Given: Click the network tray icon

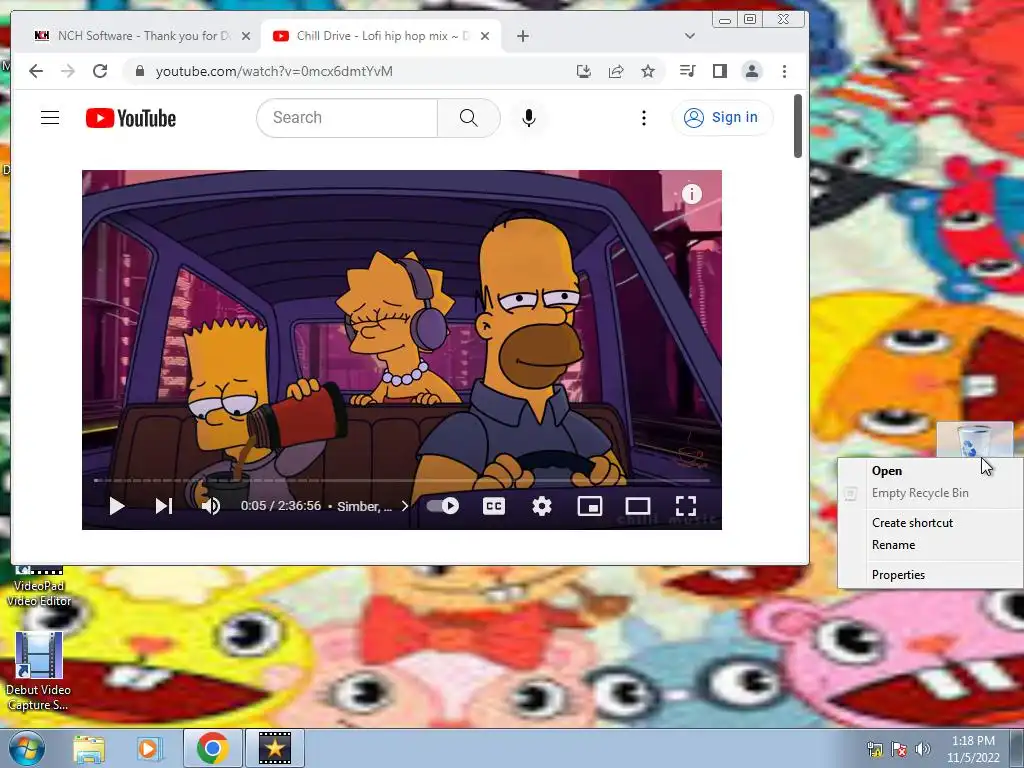Looking at the screenshot, I should click(x=874, y=749).
